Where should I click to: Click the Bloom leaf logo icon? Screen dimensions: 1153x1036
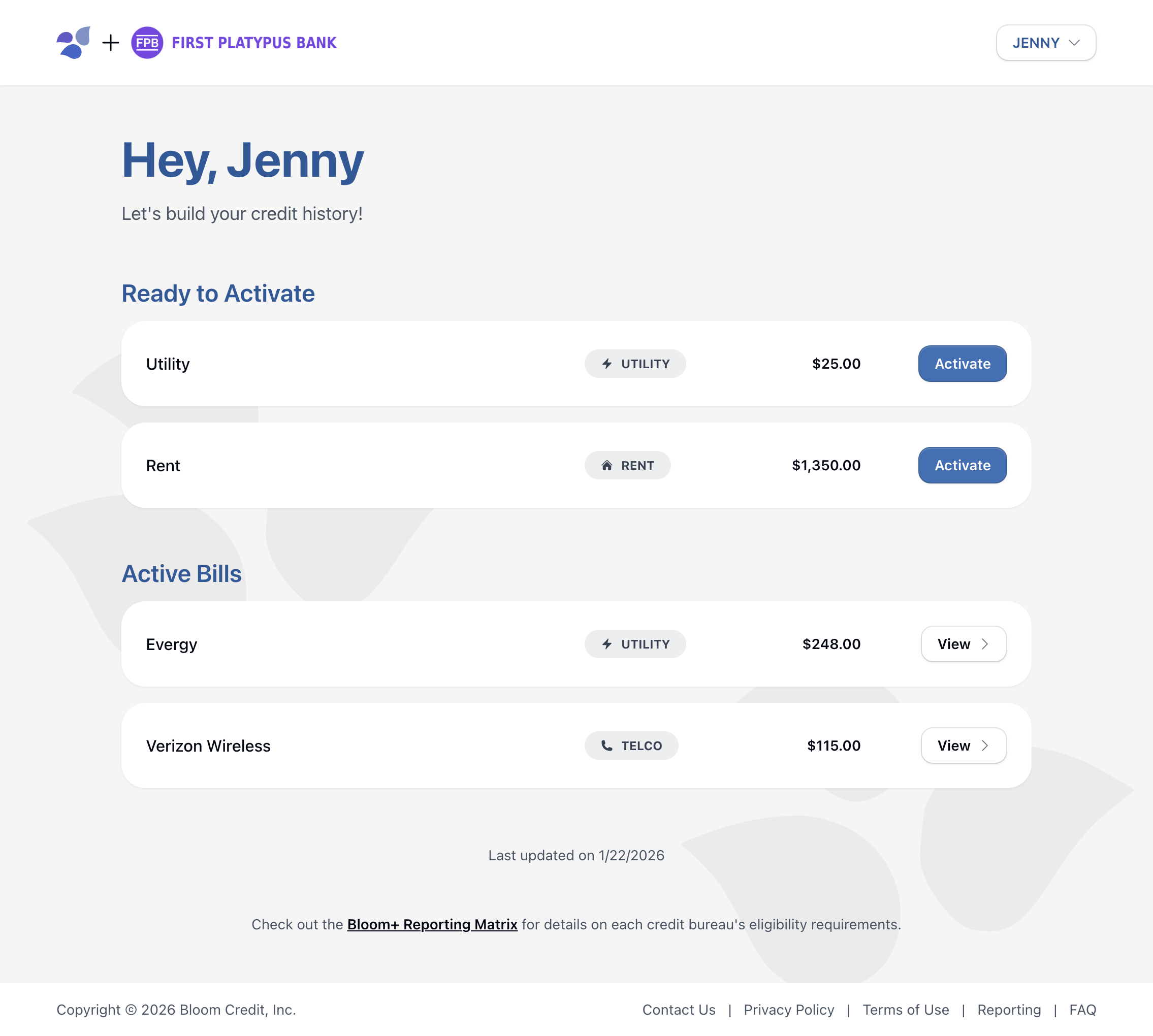click(74, 43)
